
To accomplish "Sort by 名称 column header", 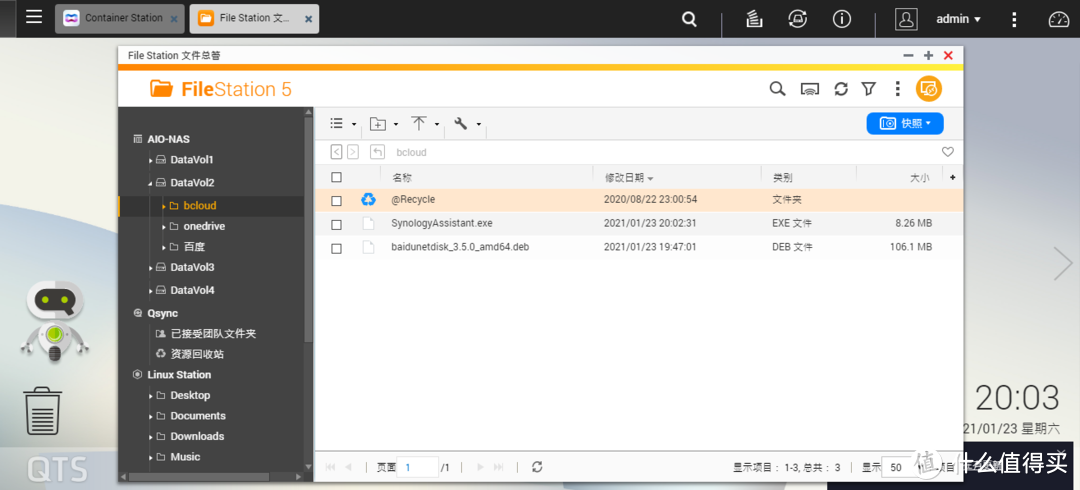I will point(402,178).
